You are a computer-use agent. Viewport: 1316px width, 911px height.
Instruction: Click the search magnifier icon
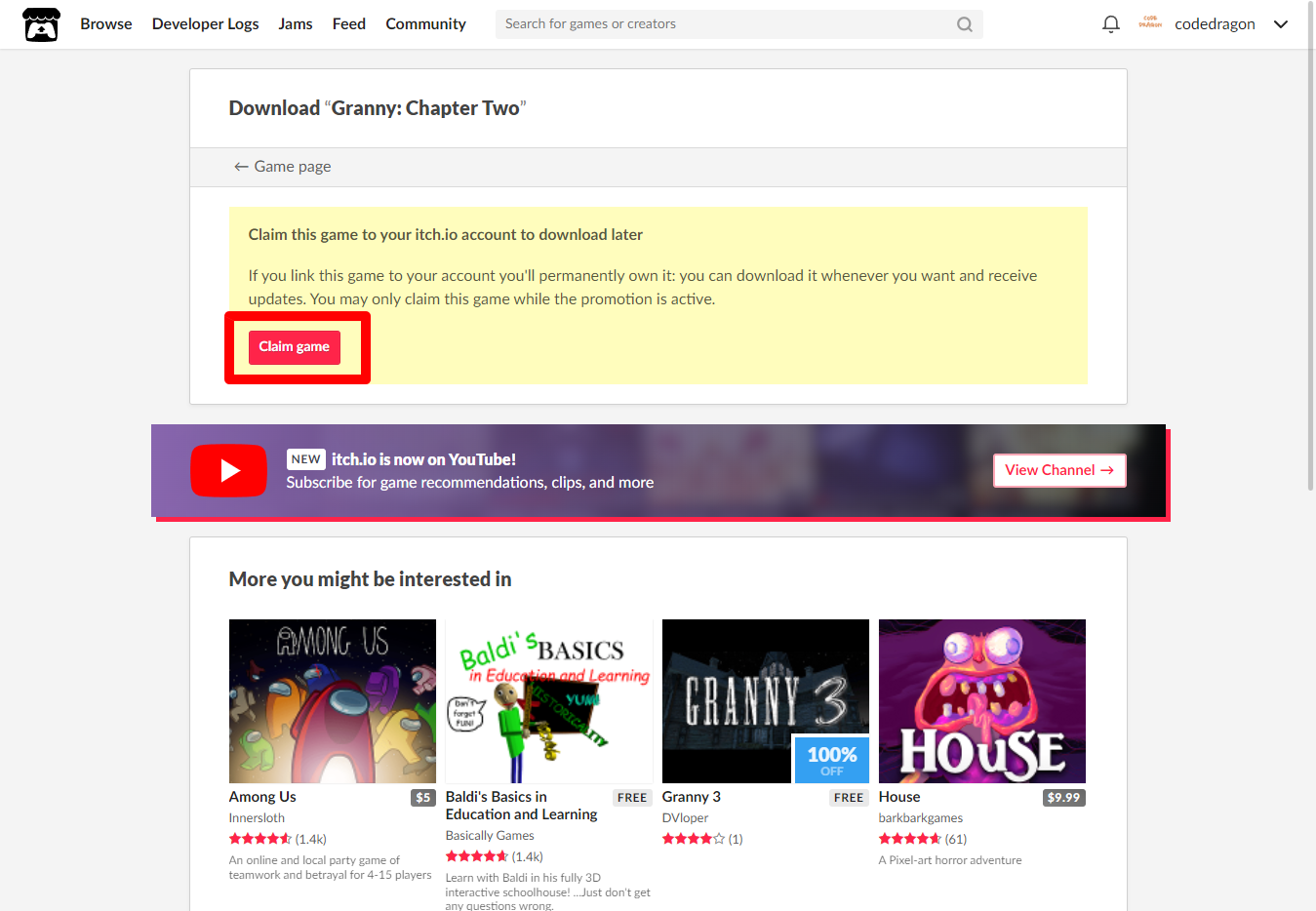[x=964, y=24]
